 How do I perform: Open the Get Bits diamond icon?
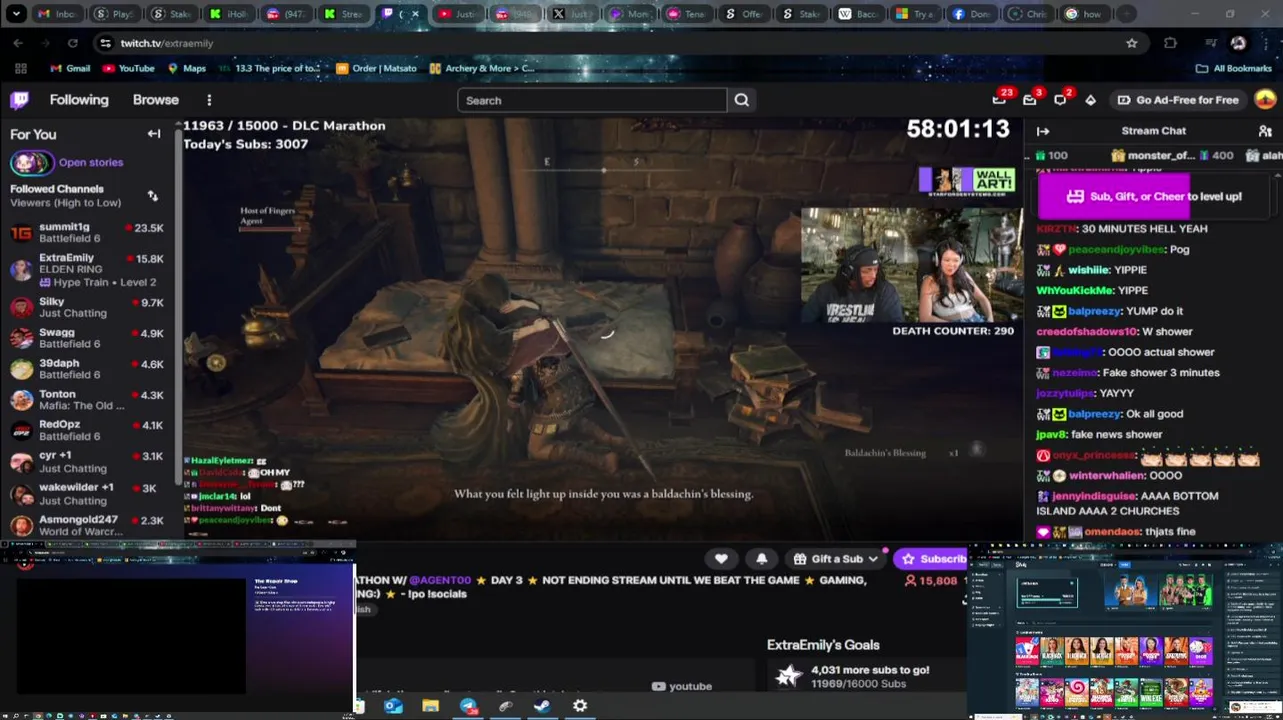coord(1090,100)
